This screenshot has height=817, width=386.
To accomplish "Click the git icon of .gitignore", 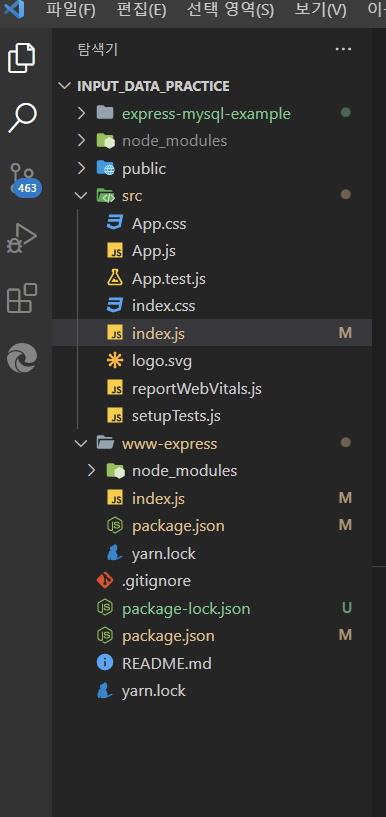I will [x=105, y=580].
